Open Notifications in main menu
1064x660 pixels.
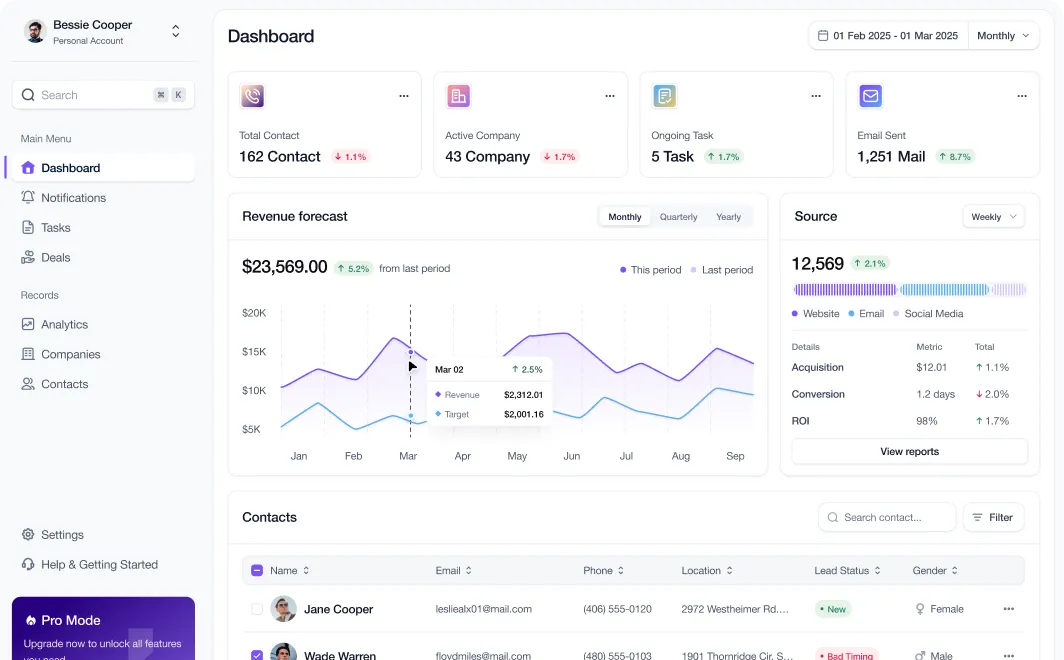click(x=103, y=197)
